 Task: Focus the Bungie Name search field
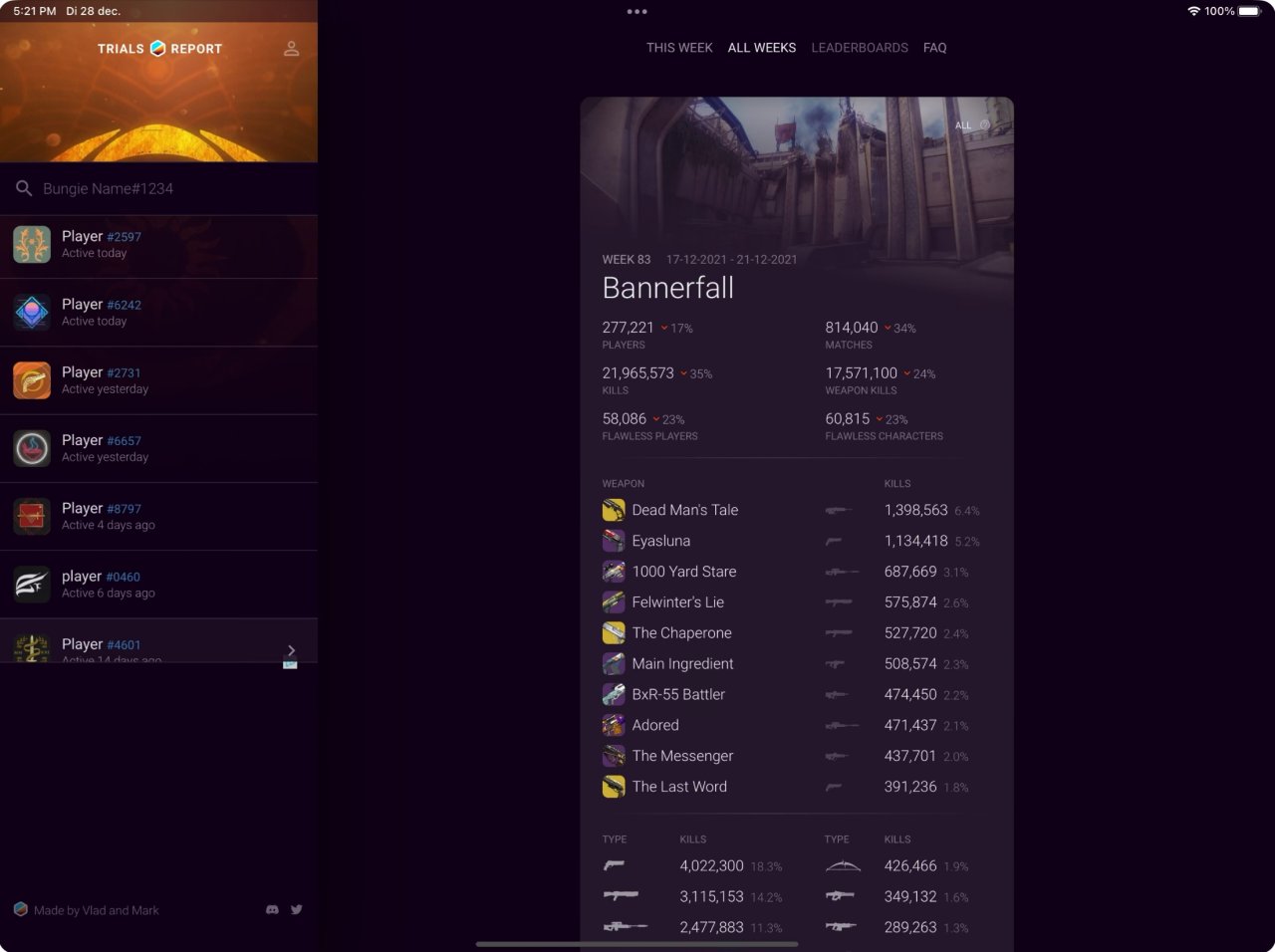pyautogui.click(x=159, y=188)
